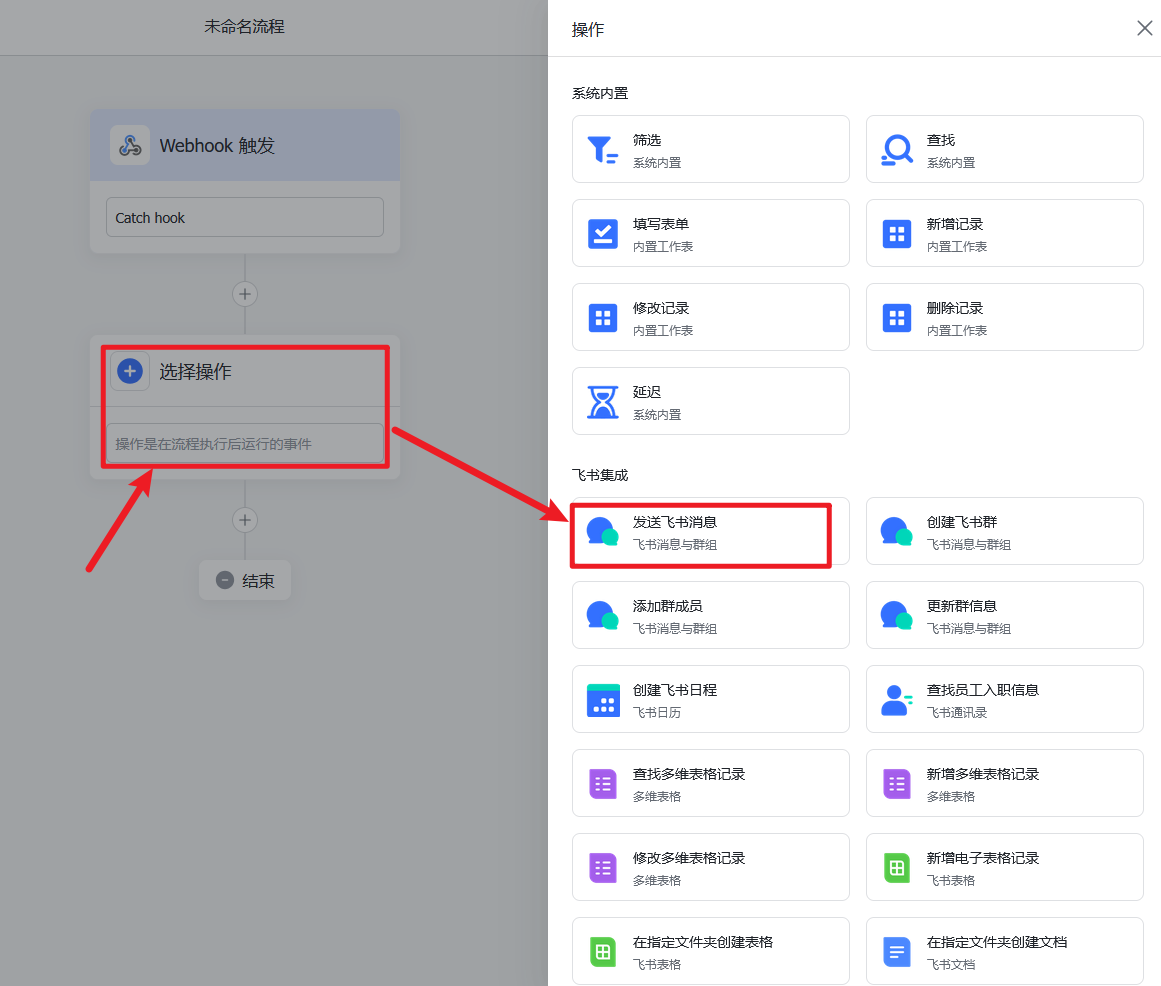The width and height of the screenshot is (1161, 986).
Task: Click the purple list icon for 修改多维表格记录
Action: [x=603, y=868]
